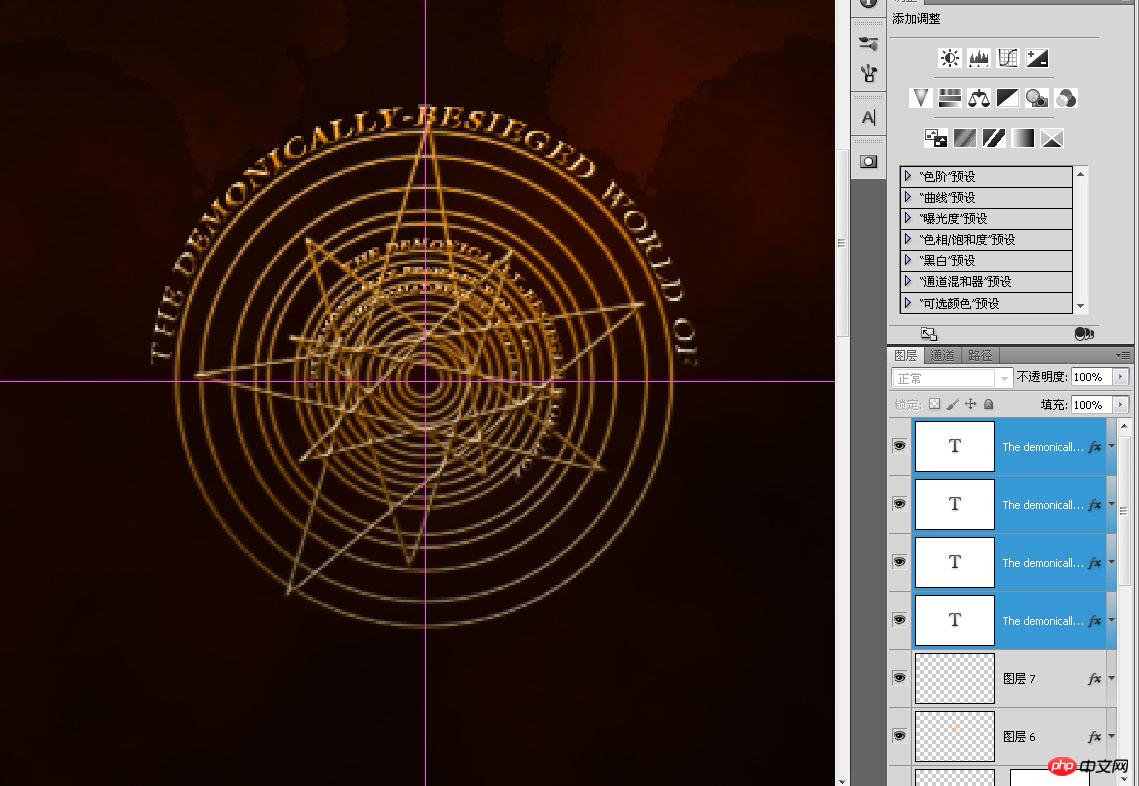Toggle new adjustments clip to layer

[x=1084, y=333]
